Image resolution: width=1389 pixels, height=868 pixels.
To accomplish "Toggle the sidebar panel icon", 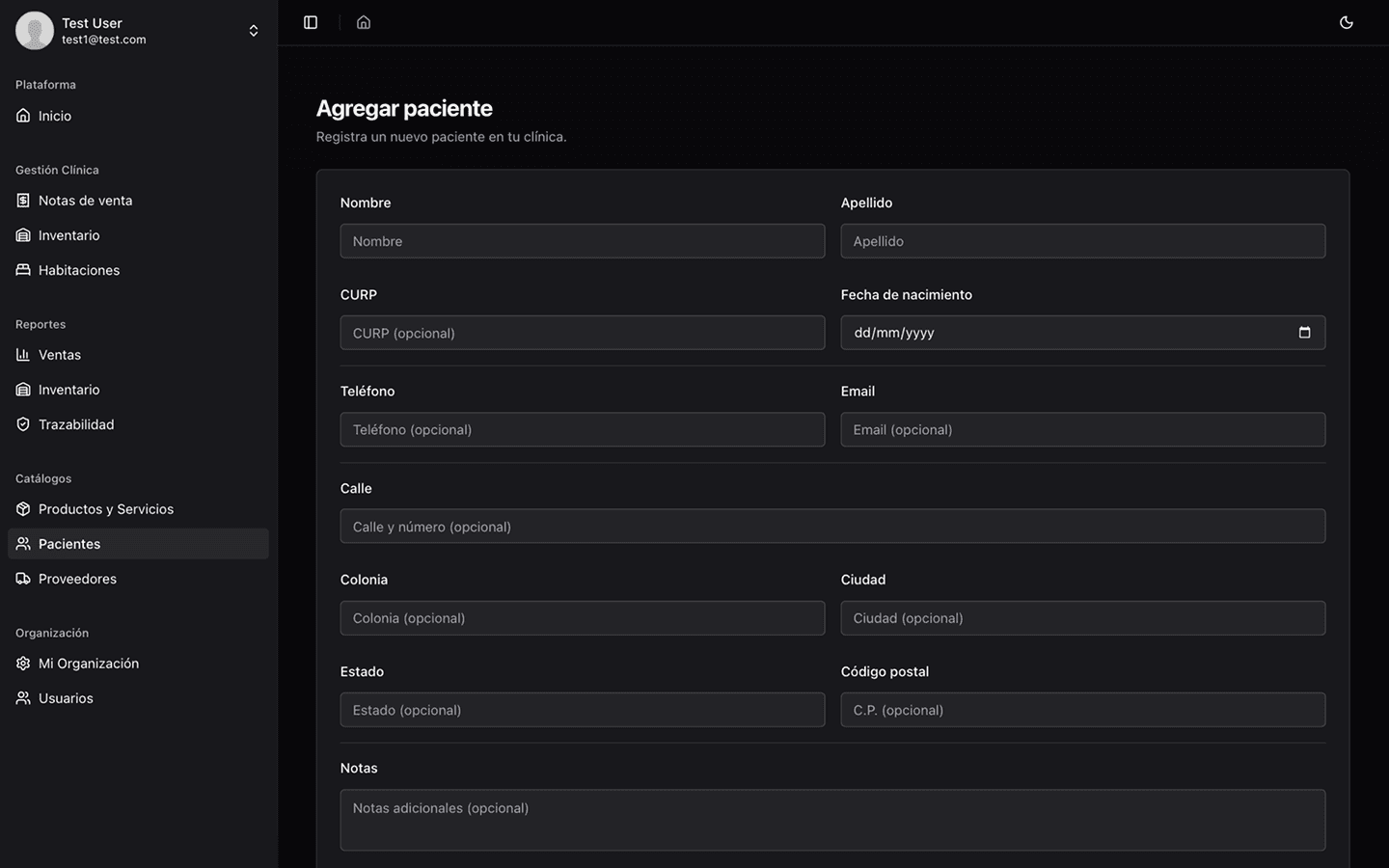I will (311, 22).
